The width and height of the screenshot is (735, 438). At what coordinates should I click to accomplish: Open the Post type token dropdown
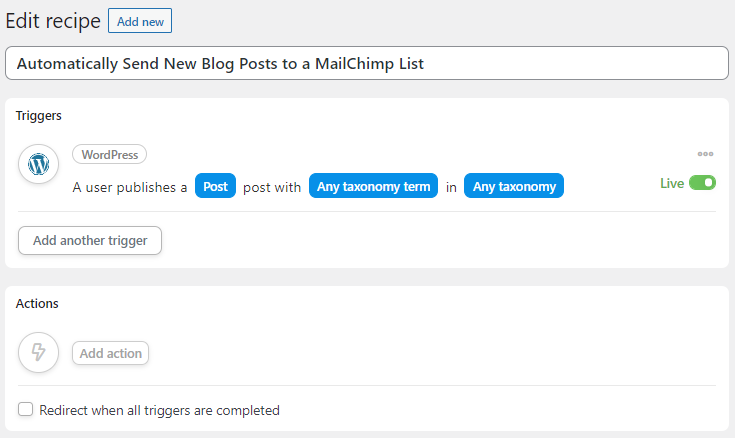pyautogui.click(x=215, y=186)
